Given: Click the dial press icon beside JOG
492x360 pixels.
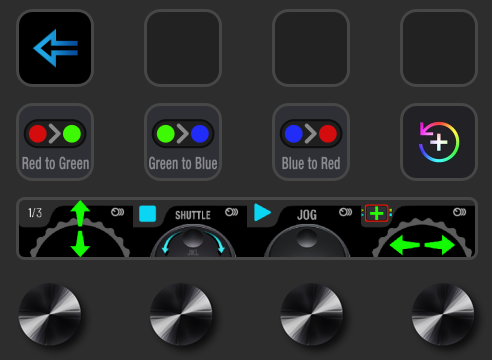Looking at the screenshot, I should pos(346,212).
